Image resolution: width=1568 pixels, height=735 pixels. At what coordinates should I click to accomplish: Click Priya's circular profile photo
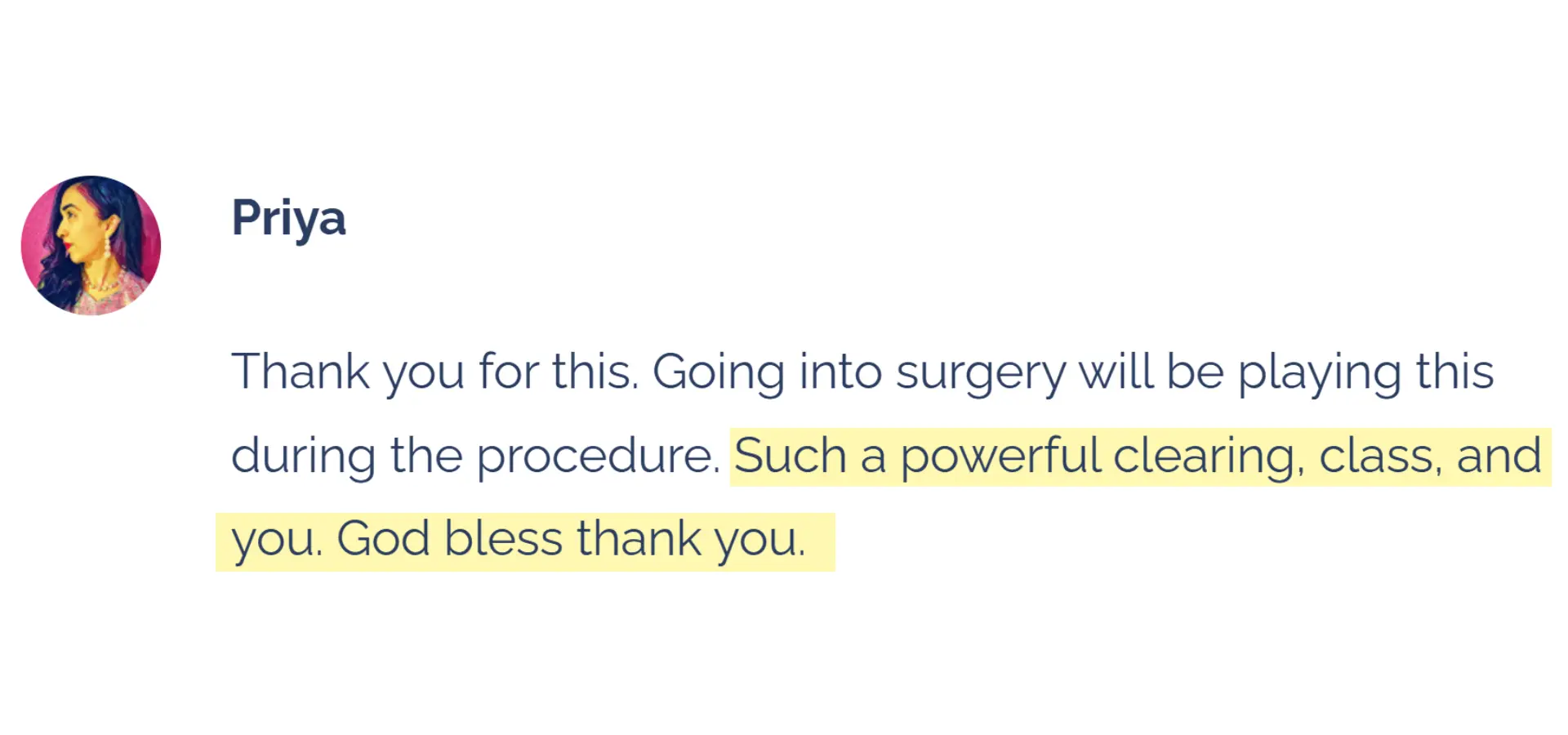click(x=91, y=245)
